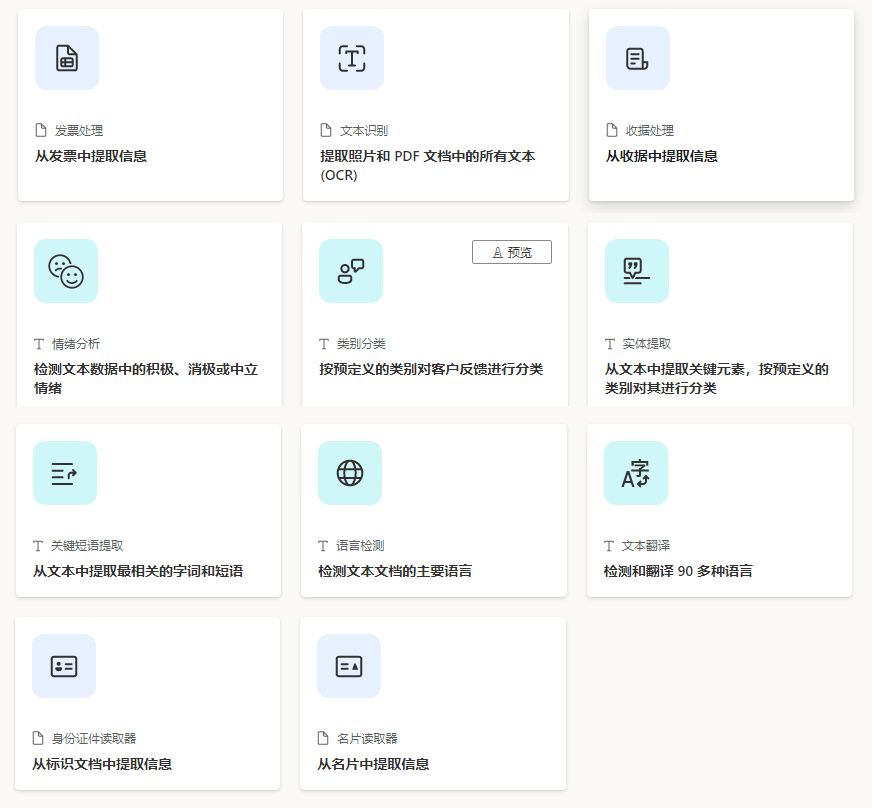Image resolution: width=872 pixels, height=808 pixels.
Task: Select the 名片读取器 business card icon
Action: 351,665
